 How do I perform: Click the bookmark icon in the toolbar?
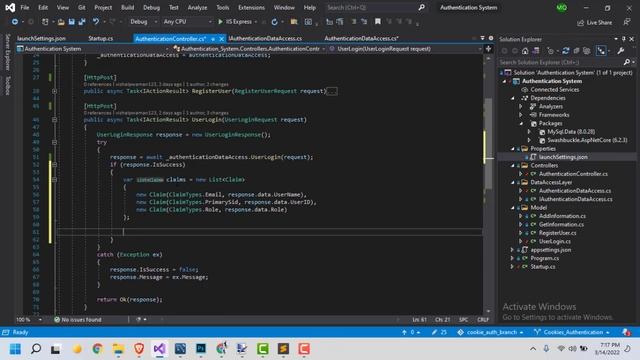point(378,22)
